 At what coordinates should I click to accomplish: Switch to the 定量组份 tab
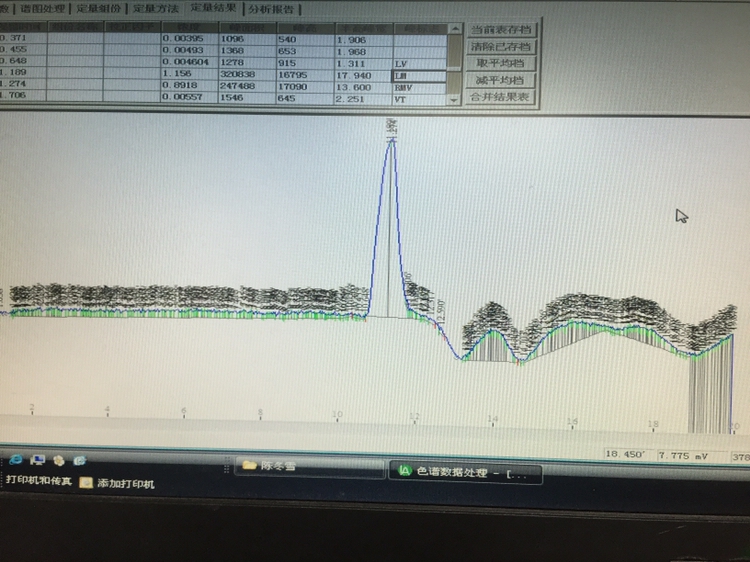(x=99, y=9)
